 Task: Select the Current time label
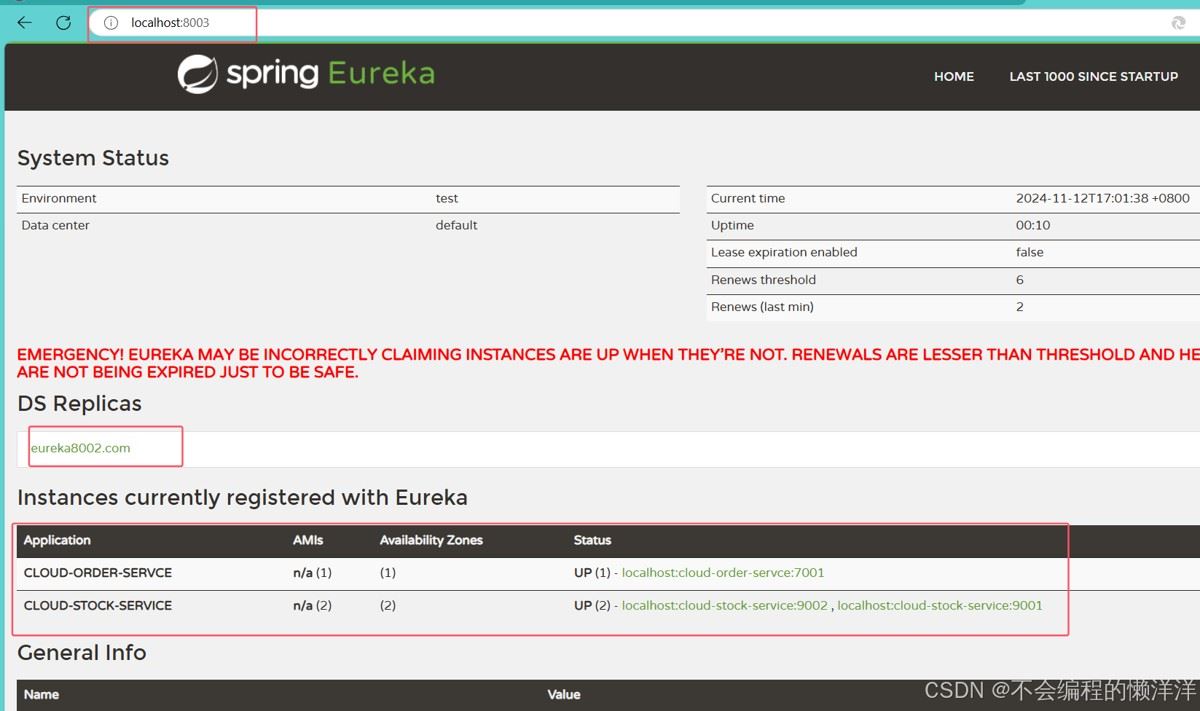click(748, 198)
